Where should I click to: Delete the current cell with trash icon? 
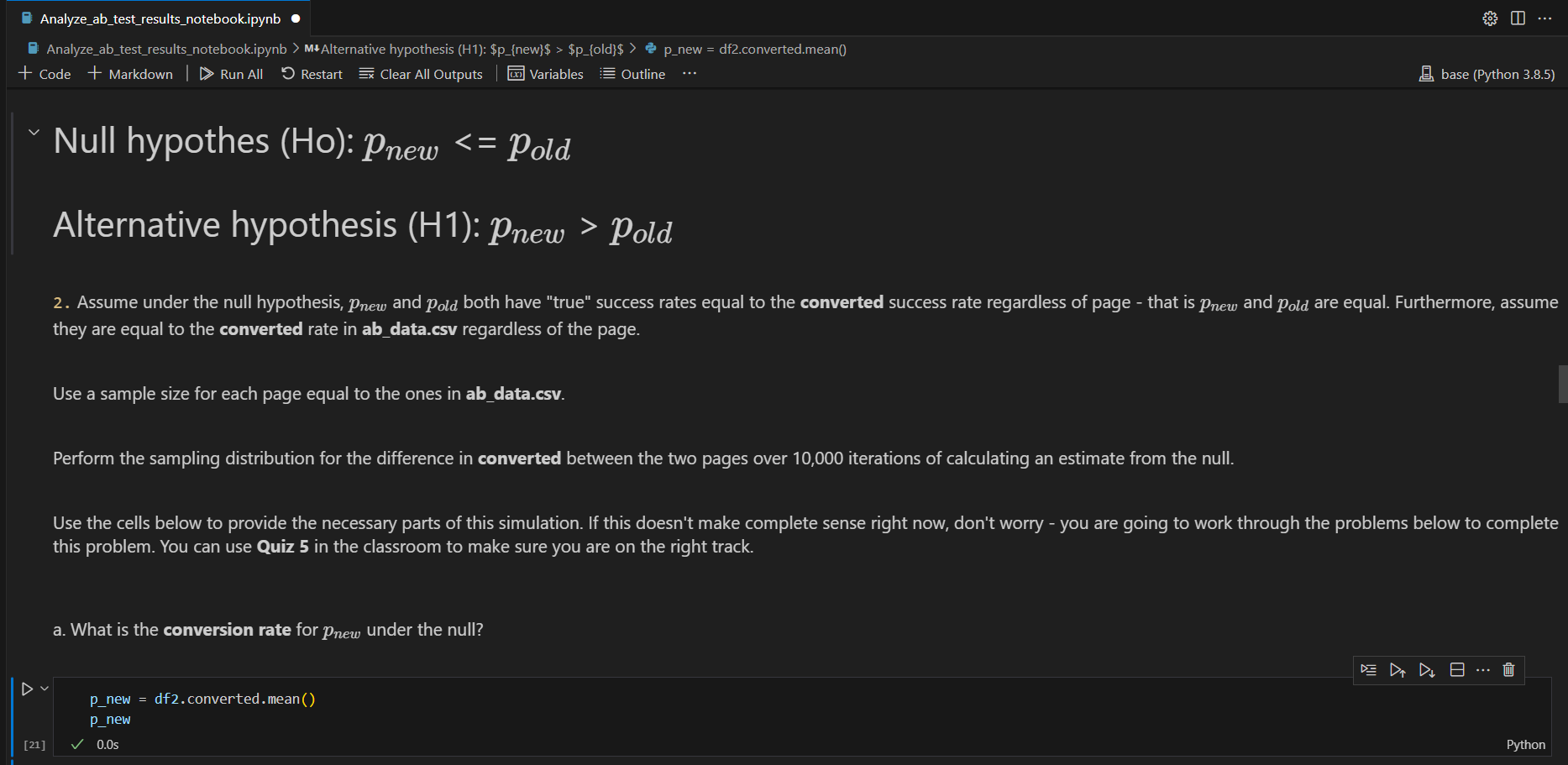(x=1508, y=669)
